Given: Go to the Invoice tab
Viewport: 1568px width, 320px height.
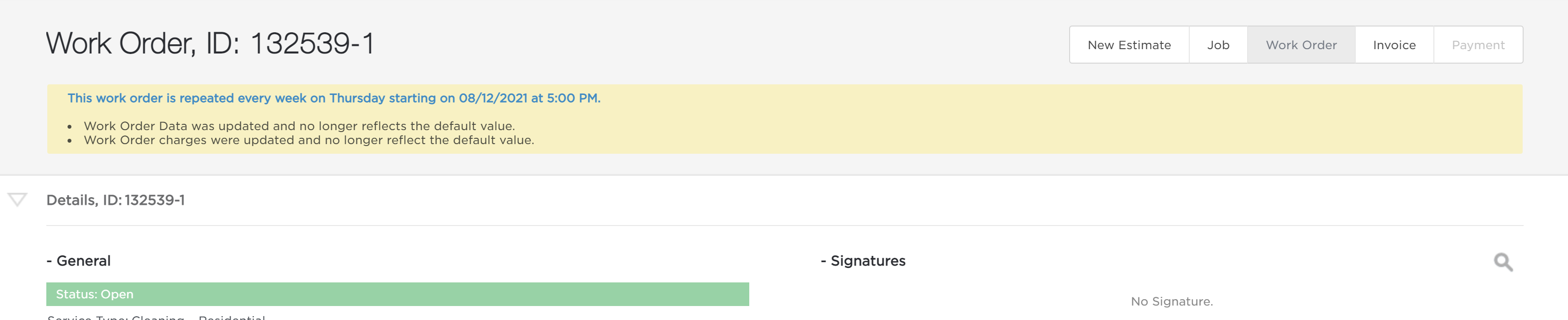Looking at the screenshot, I should 1394,45.
